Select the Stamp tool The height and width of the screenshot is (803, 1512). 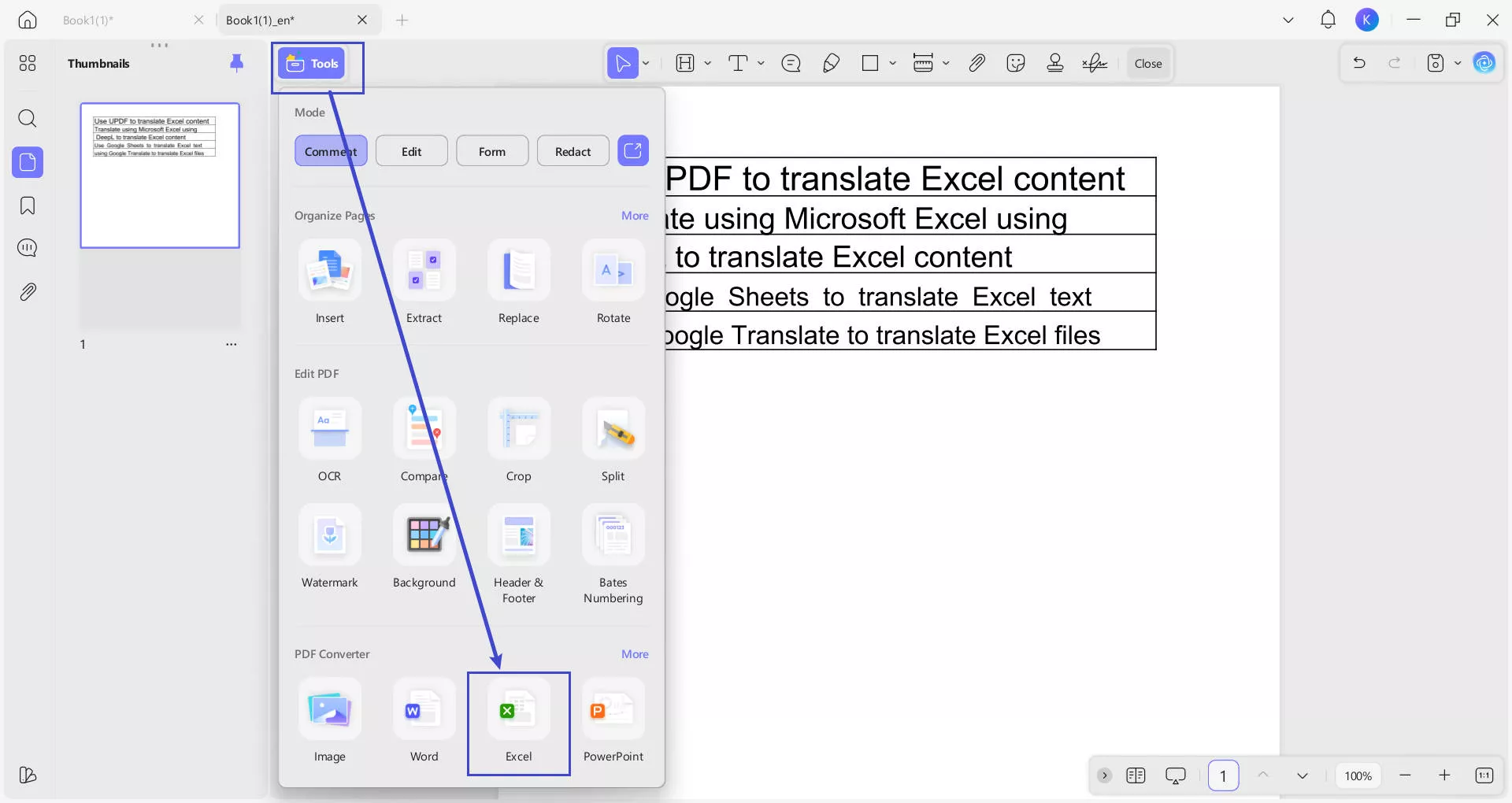click(x=1055, y=63)
